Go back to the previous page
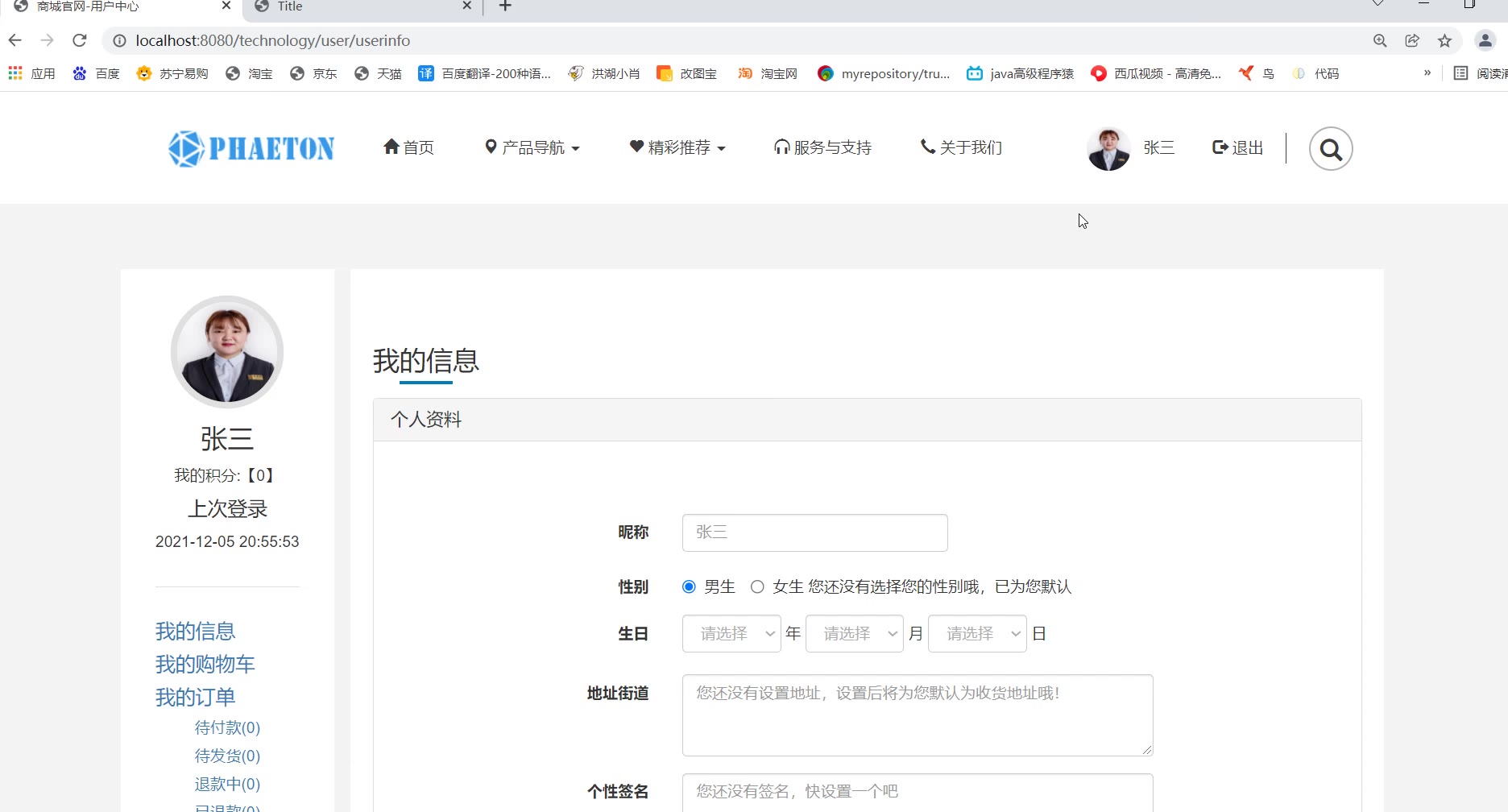Image resolution: width=1508 pixels, height=812 pixels. (x=15, y=40)
